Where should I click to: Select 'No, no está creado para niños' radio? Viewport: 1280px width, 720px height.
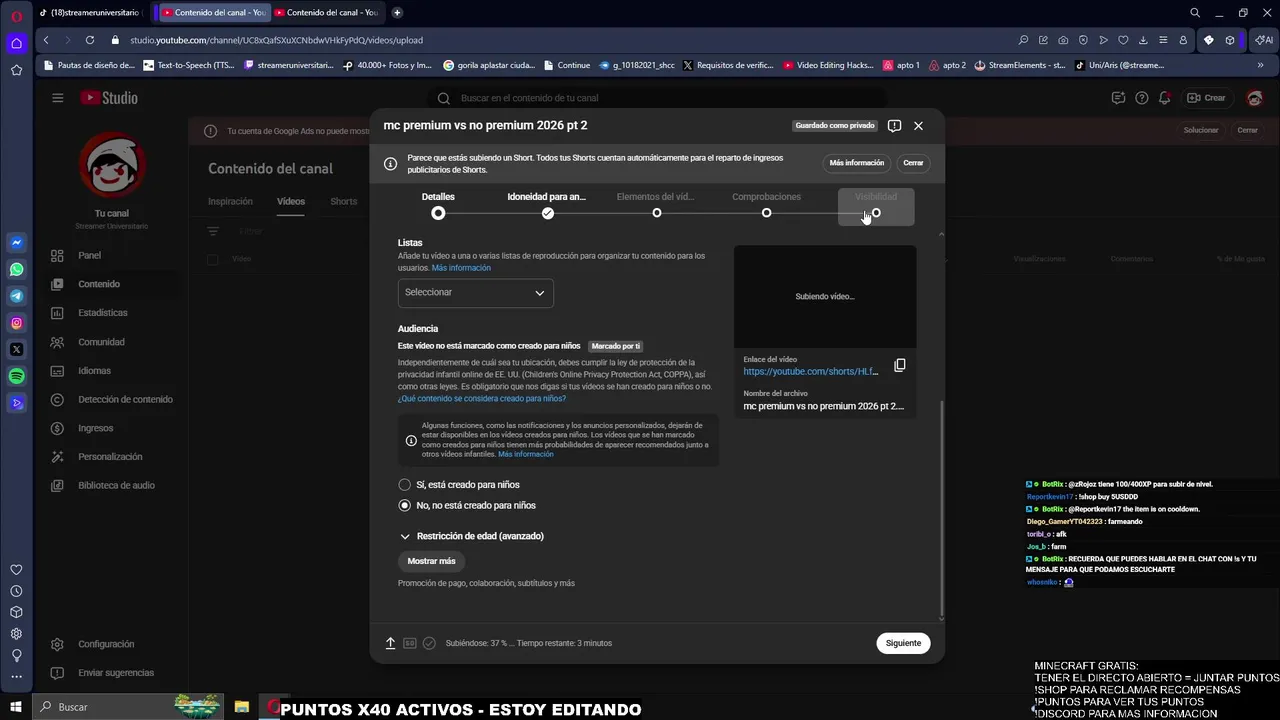pos(404,506)
